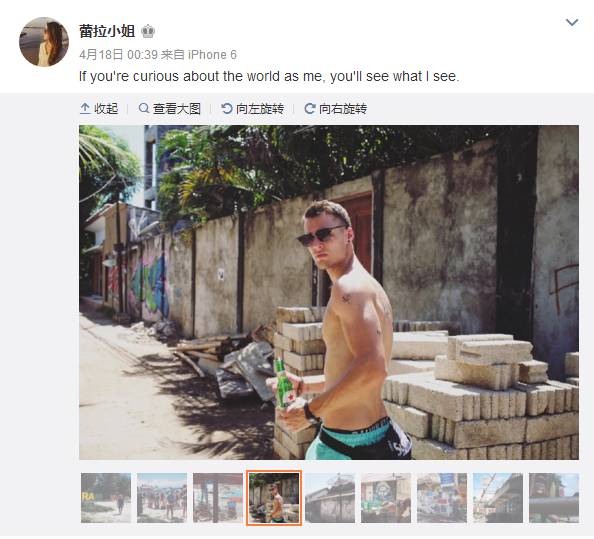Open the post options chevron menu

click(572, 23)
